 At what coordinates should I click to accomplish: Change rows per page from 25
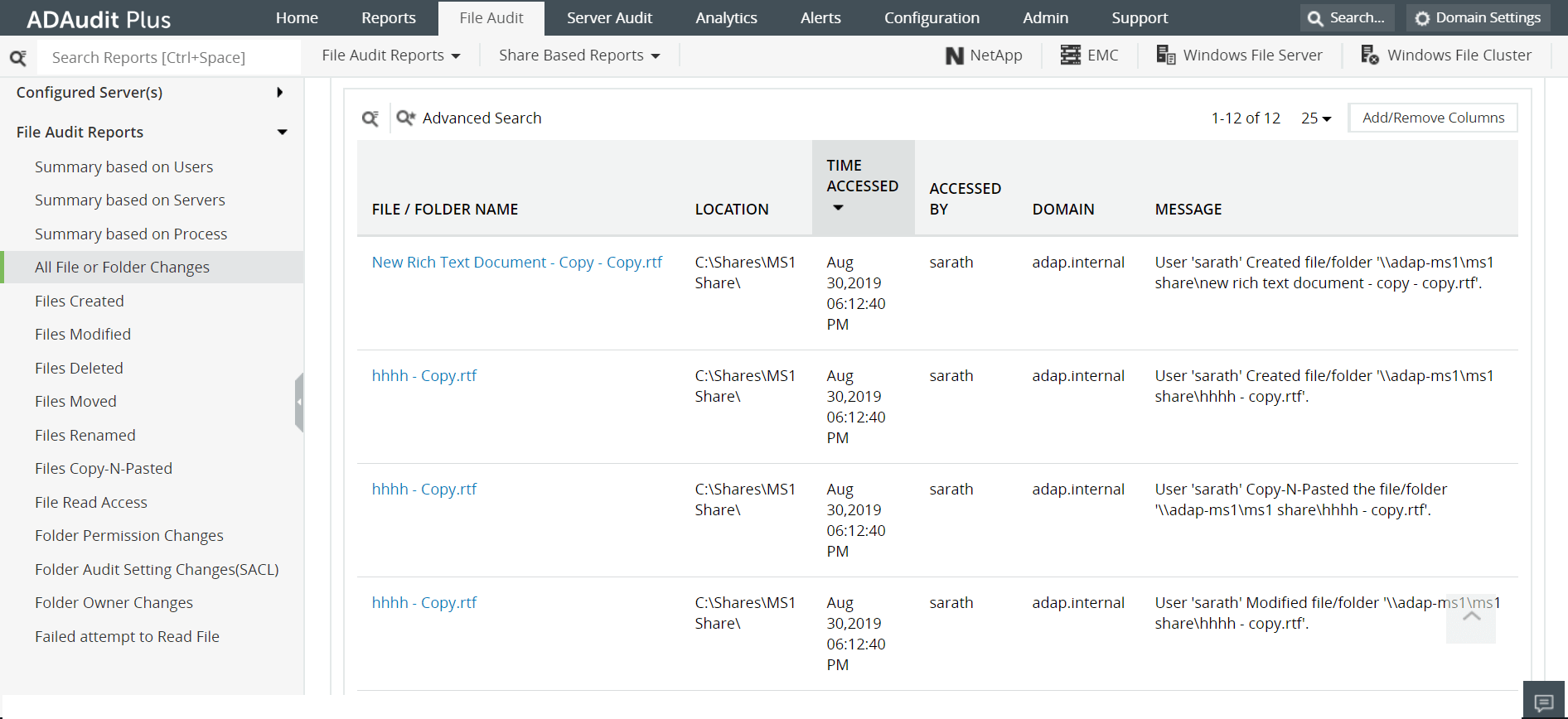1315,118
